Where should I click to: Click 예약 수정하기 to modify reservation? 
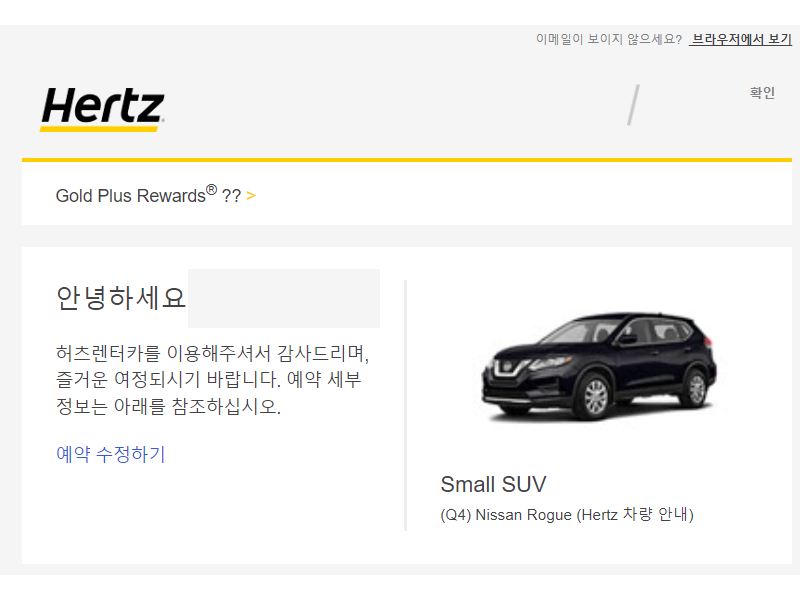coord(111,454)
